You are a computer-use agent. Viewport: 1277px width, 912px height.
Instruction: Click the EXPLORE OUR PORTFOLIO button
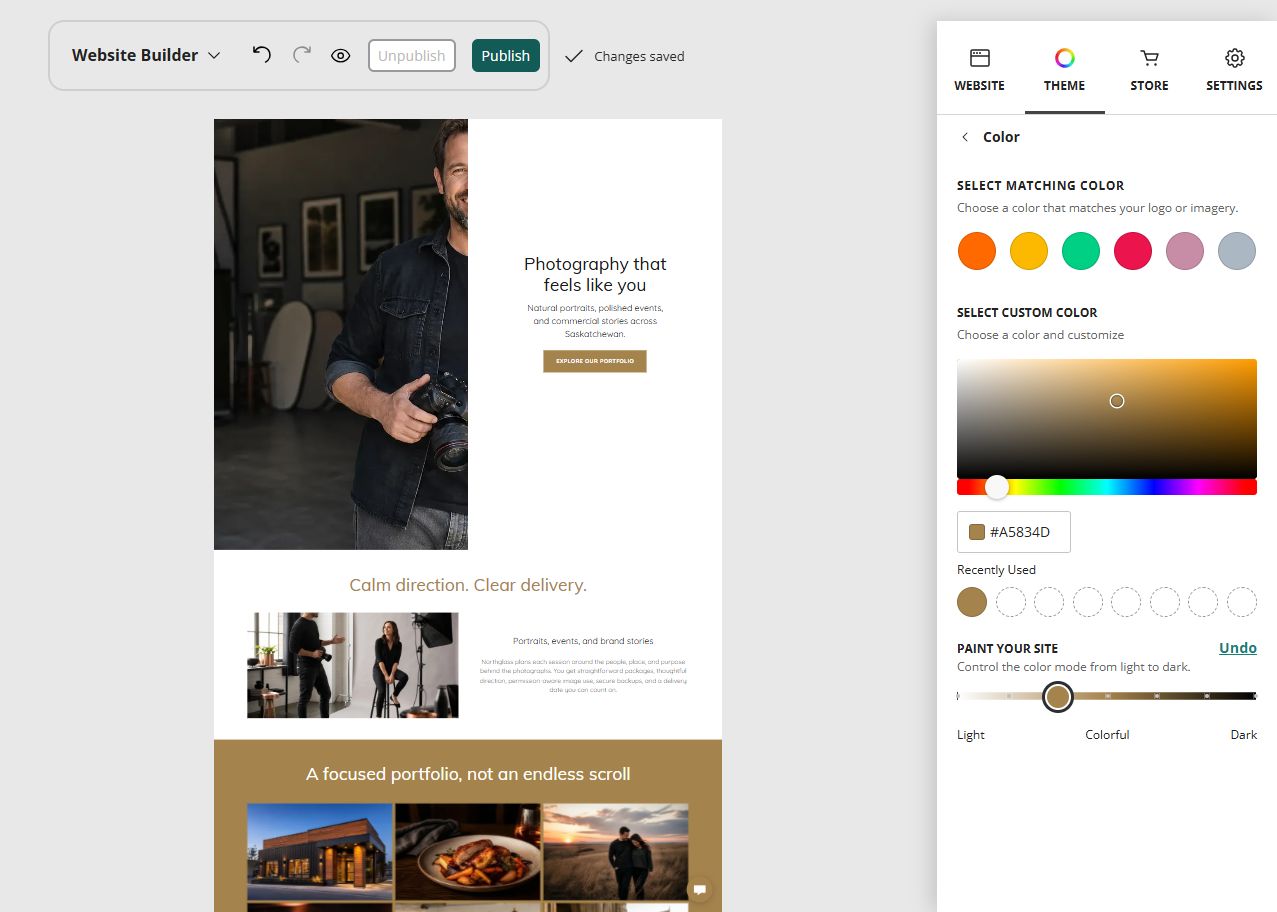[595, 361]
